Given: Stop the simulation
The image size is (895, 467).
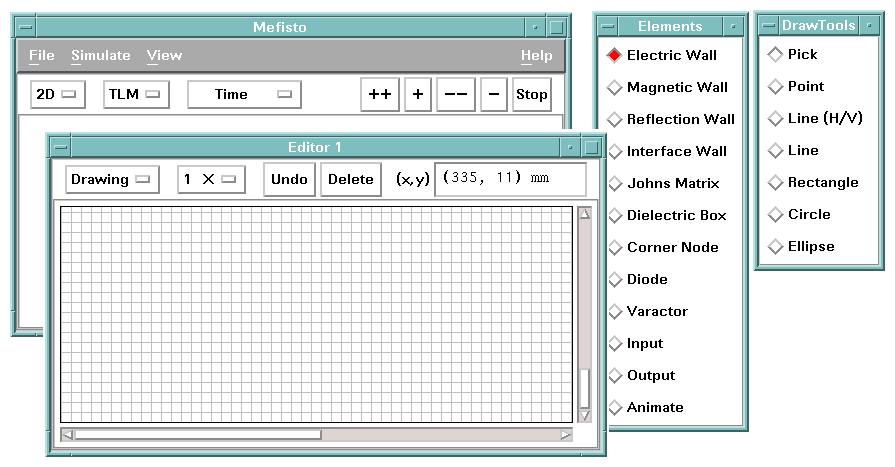Looking at the screenshot, I should tap(531, 94).
